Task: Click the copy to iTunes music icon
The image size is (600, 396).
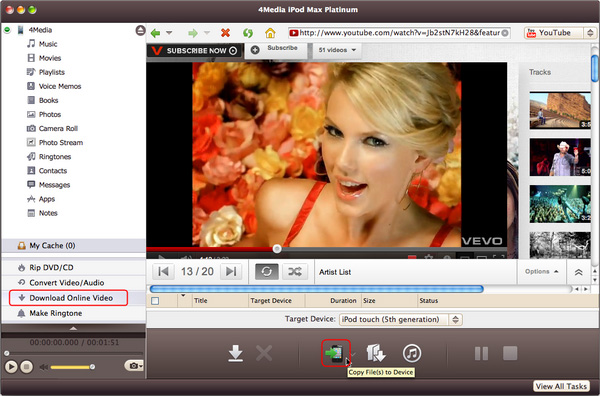Action: tap(412, 353)
